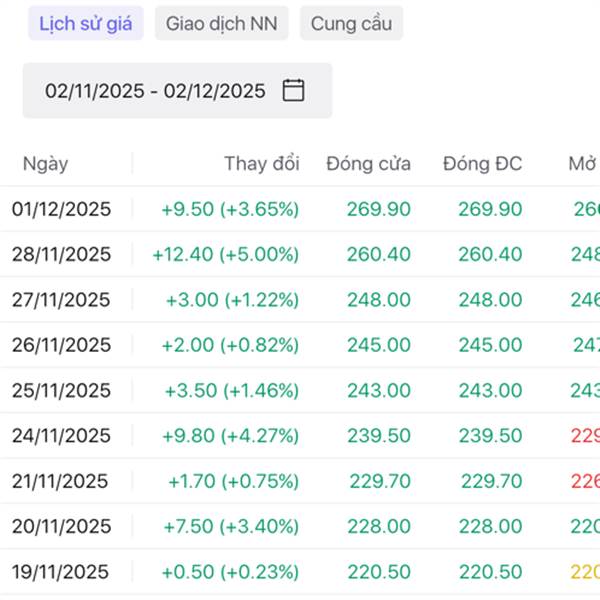Click the +12.40 (+5.00%) change value
This screenshot has width=600, height=600.
[x=225, y=255]
